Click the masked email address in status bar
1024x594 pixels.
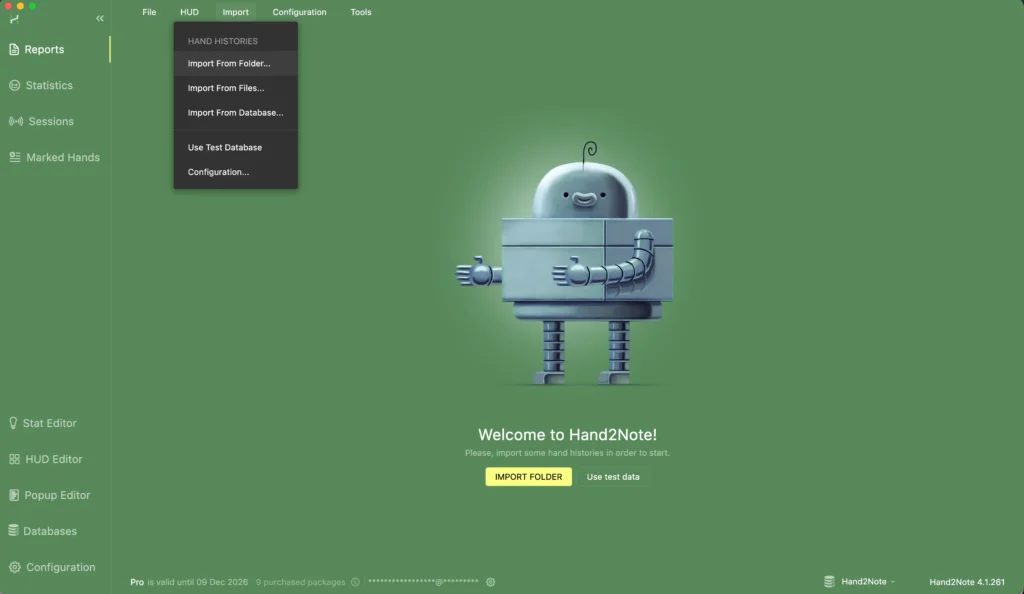pos(423,581)
